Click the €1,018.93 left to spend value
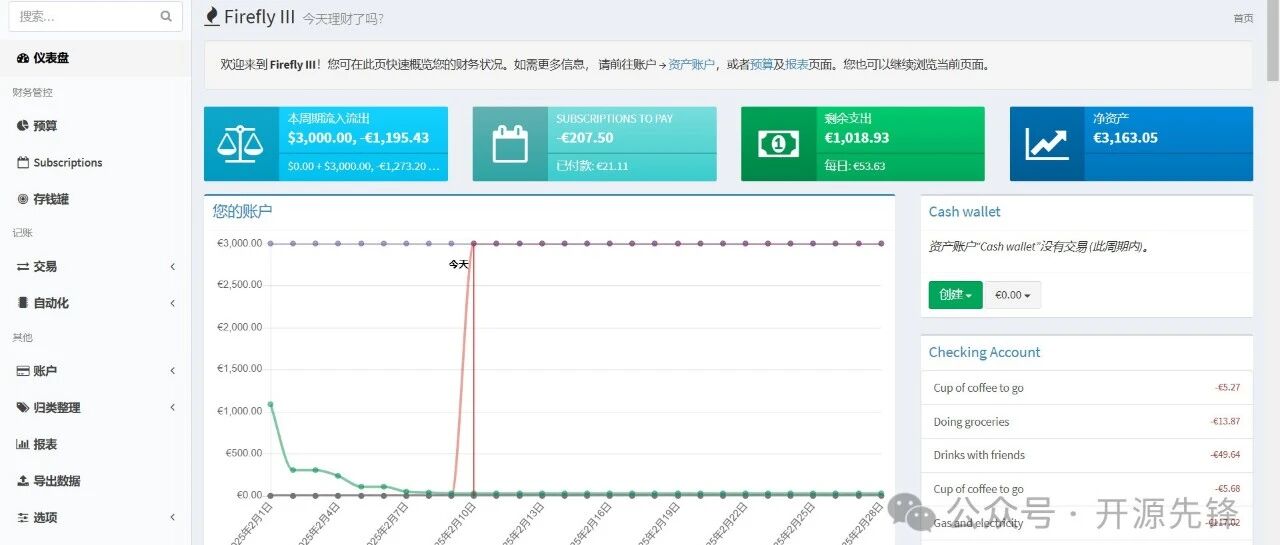This screenshot has height=545, width=1280. (x=857, y=138)
